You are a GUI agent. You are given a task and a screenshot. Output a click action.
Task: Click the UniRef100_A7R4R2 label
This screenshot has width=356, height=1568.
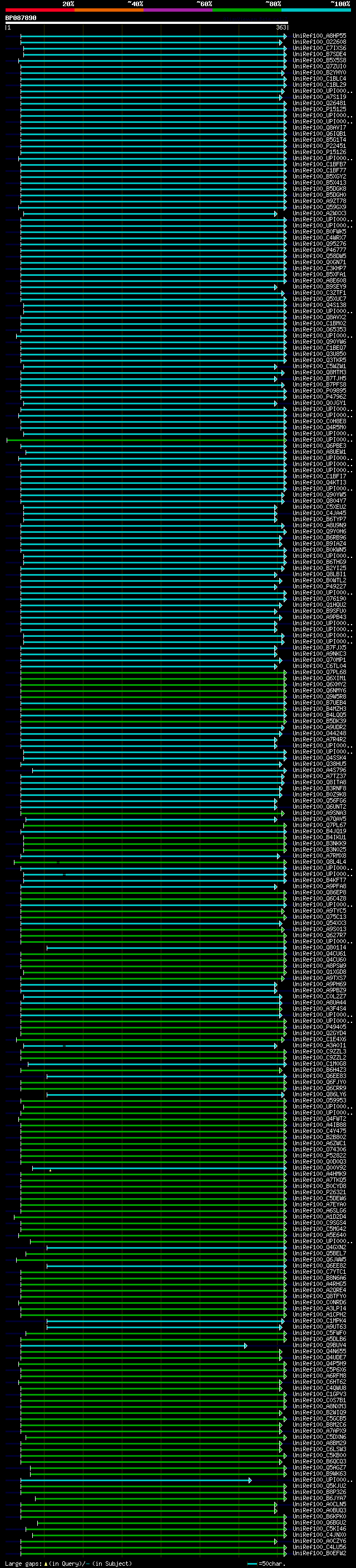(x=319, y=739)
